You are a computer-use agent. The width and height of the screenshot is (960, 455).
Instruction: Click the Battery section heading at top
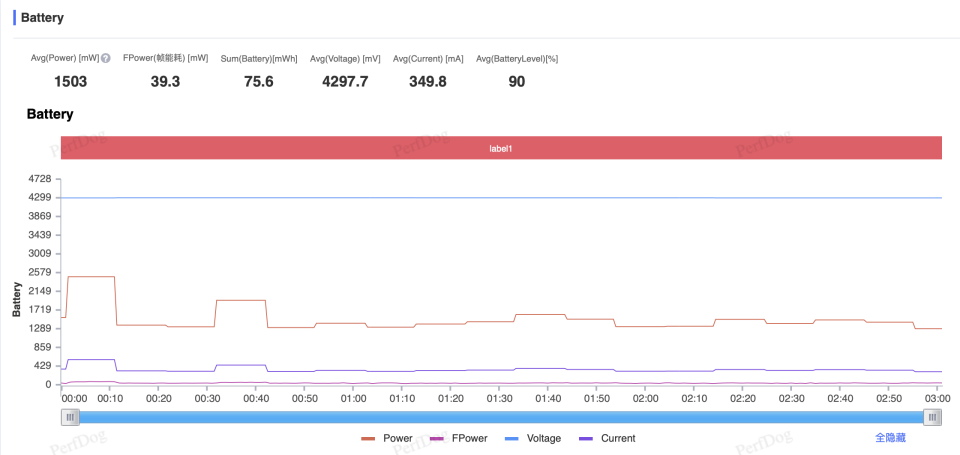tap(42, 18)
